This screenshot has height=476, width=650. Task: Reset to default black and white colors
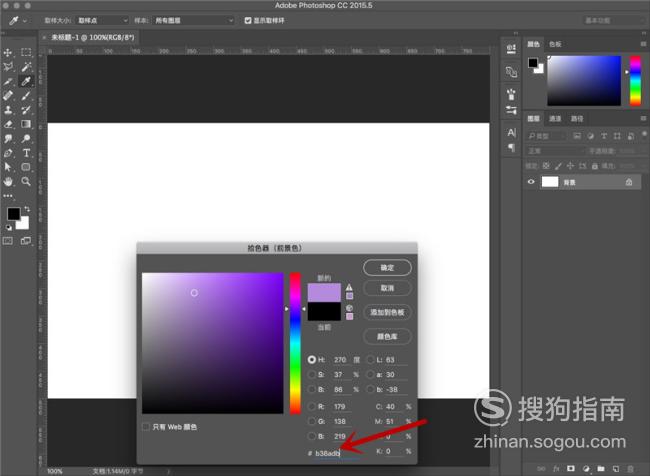click(x=9, y=227)
